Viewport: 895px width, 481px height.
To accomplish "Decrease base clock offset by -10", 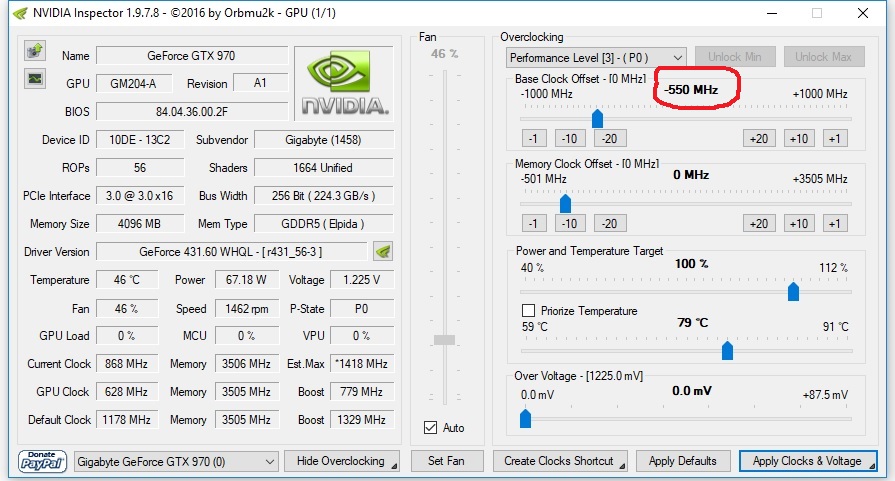I will (x=569, y=139).
